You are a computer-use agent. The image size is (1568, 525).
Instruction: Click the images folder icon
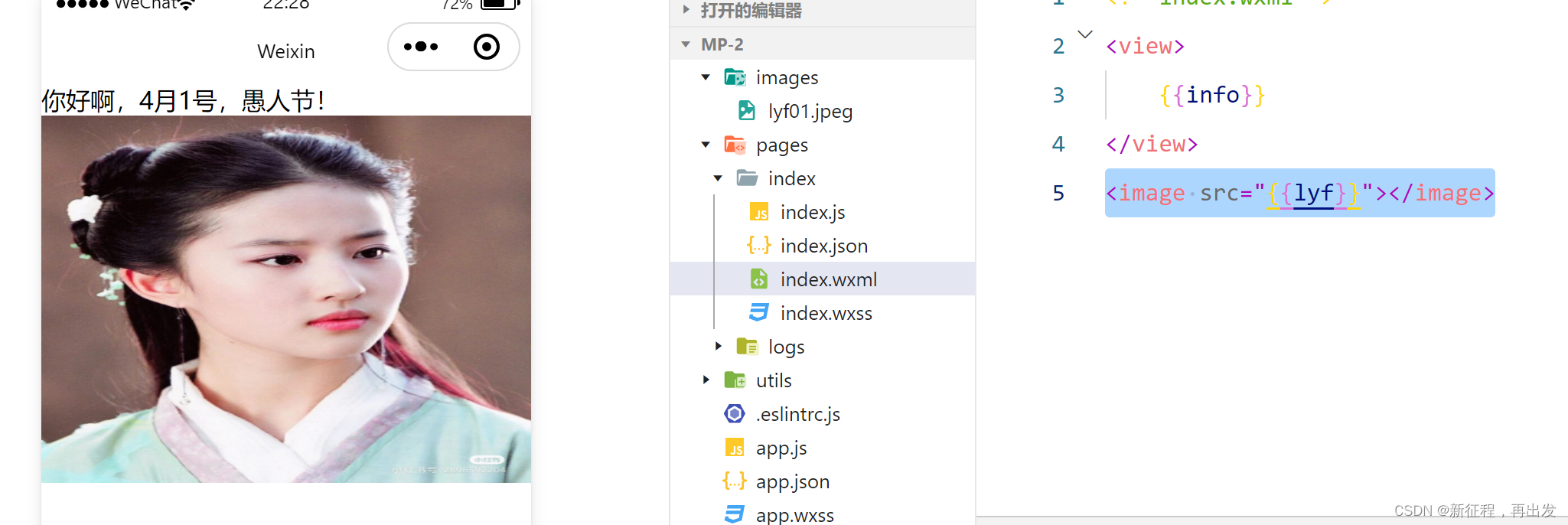(x=735, y=77)
